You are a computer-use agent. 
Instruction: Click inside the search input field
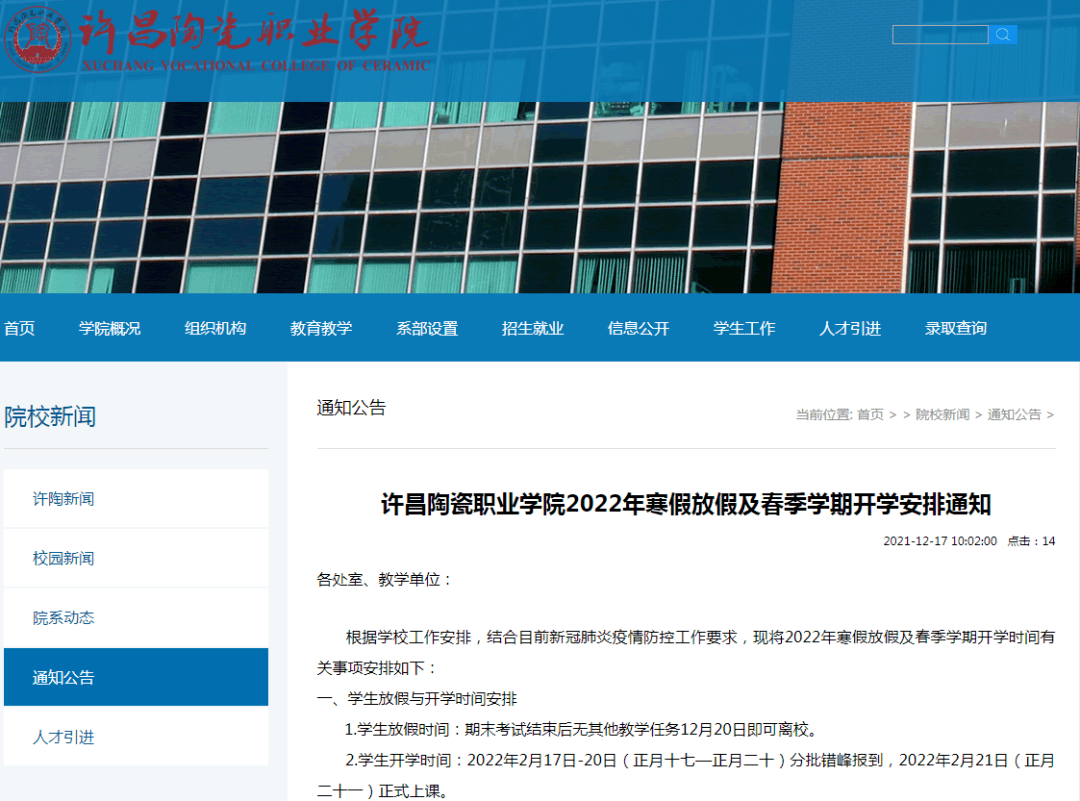[x=938, y=33]
